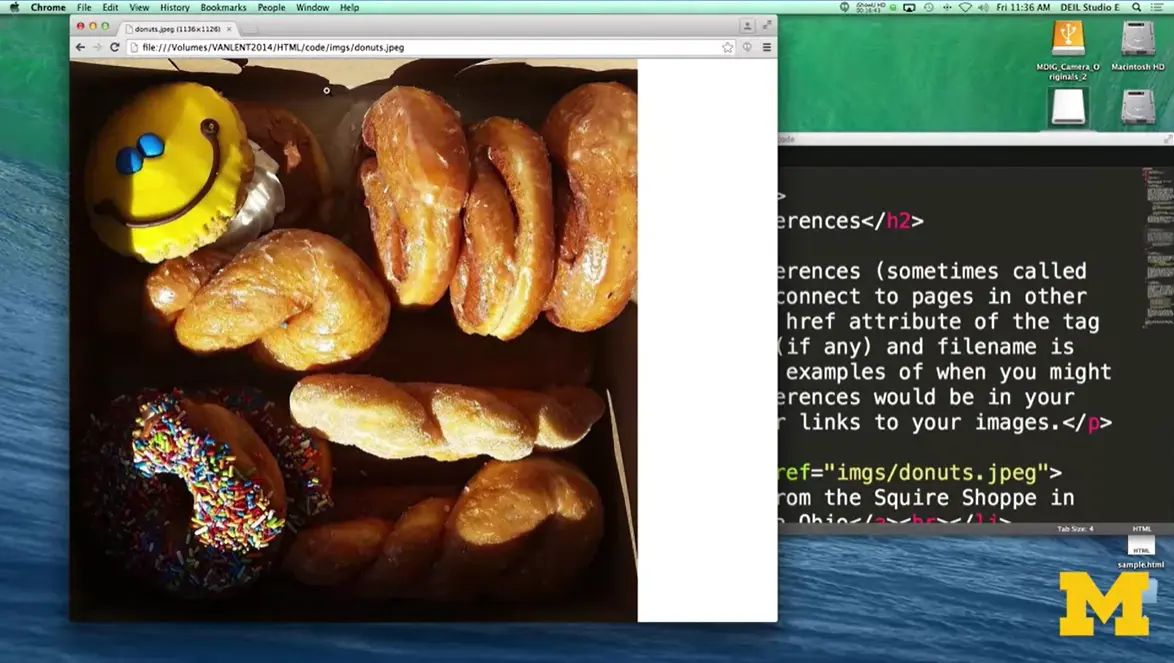Toggle Chrome's full-screen mode arrows
1174x663 pixels.
pyautogui.click(x=767, y=26)
